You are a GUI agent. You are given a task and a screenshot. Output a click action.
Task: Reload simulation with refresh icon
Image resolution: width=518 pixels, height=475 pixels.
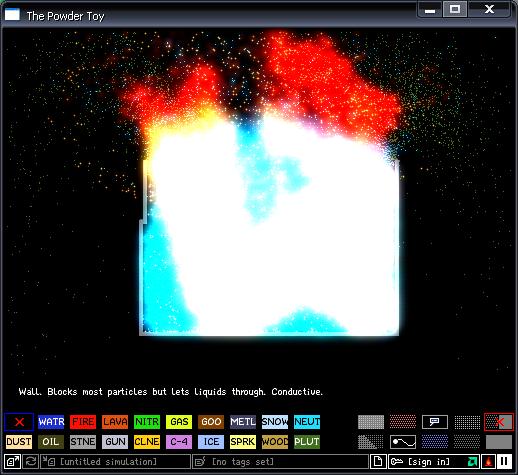pos(31,462)
